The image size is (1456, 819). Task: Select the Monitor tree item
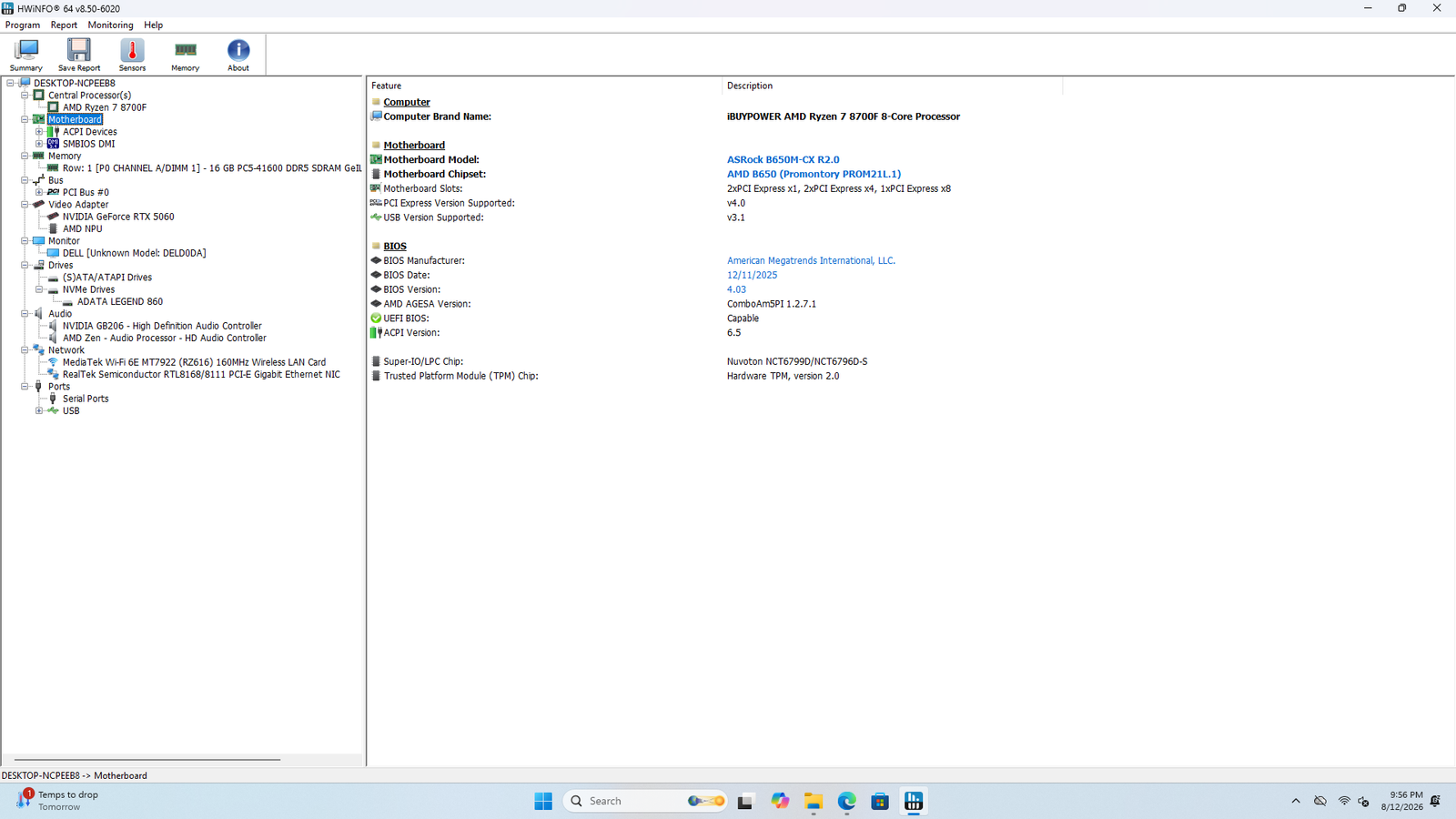tap(64, 241)
